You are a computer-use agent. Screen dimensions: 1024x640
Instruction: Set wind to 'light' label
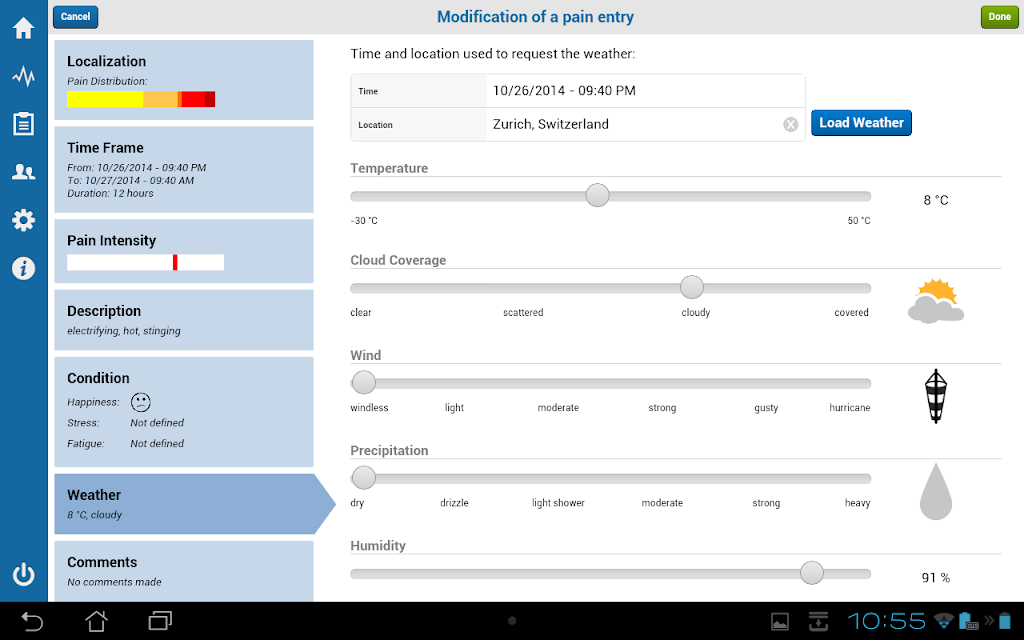[x=455, y=408]
